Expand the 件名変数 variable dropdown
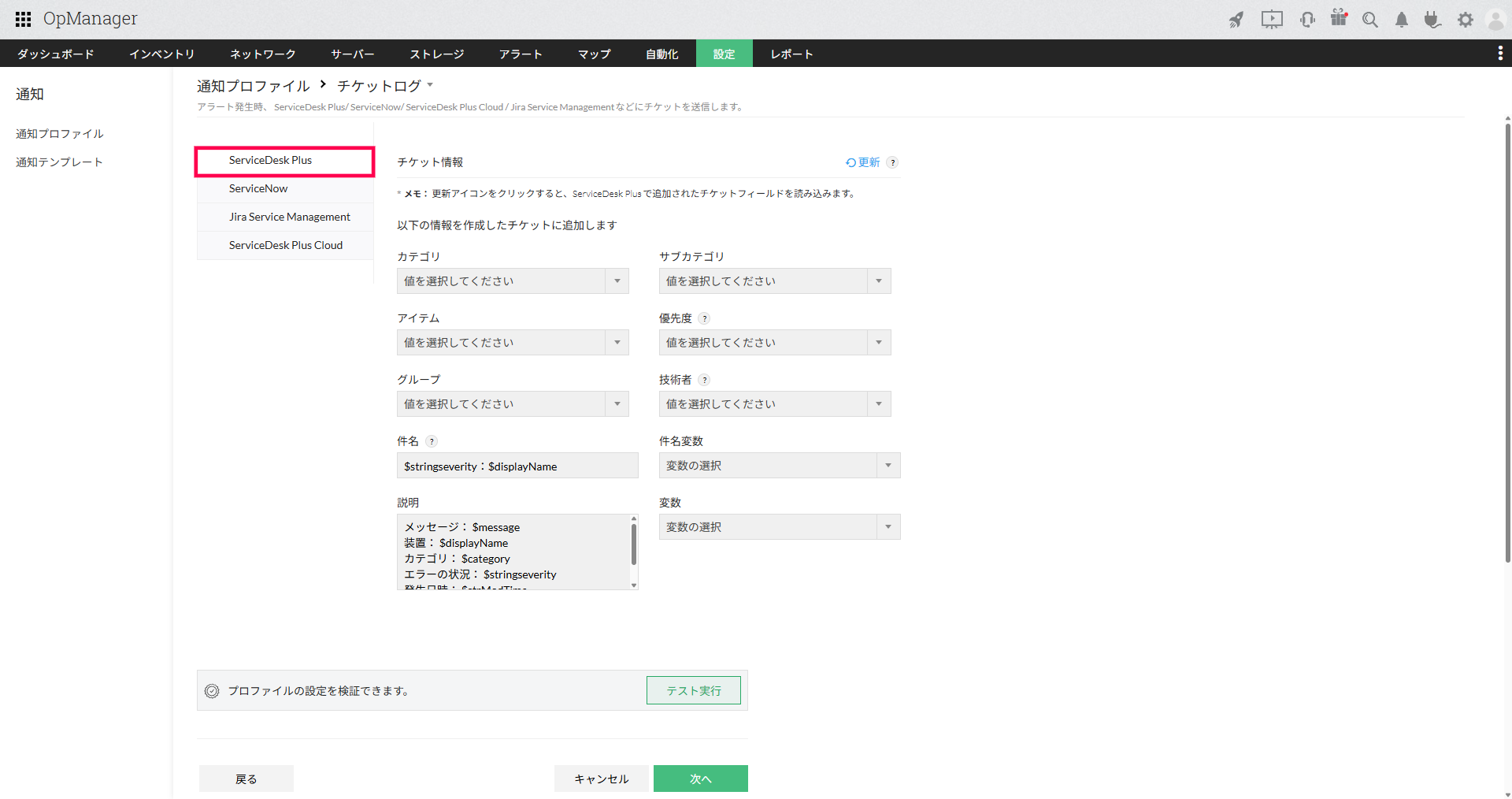 point(780,466)
